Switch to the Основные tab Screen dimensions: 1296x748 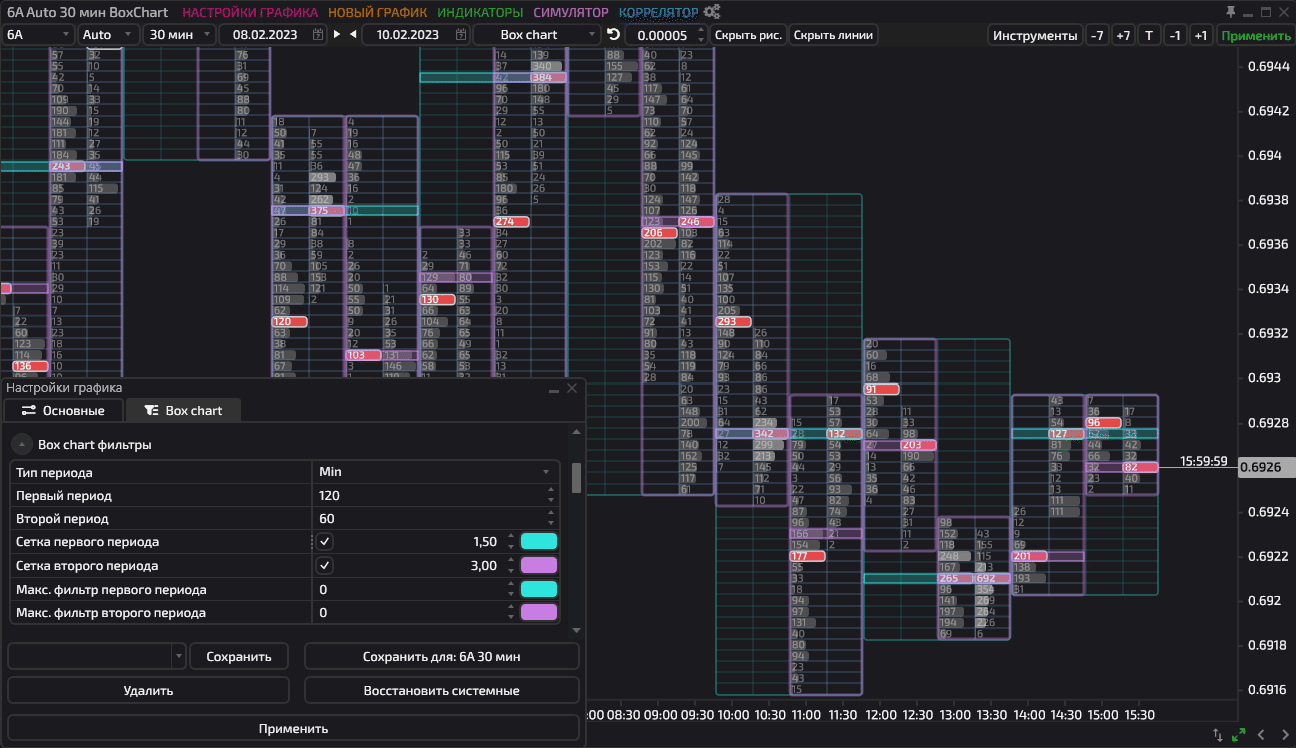coord(63,410)
